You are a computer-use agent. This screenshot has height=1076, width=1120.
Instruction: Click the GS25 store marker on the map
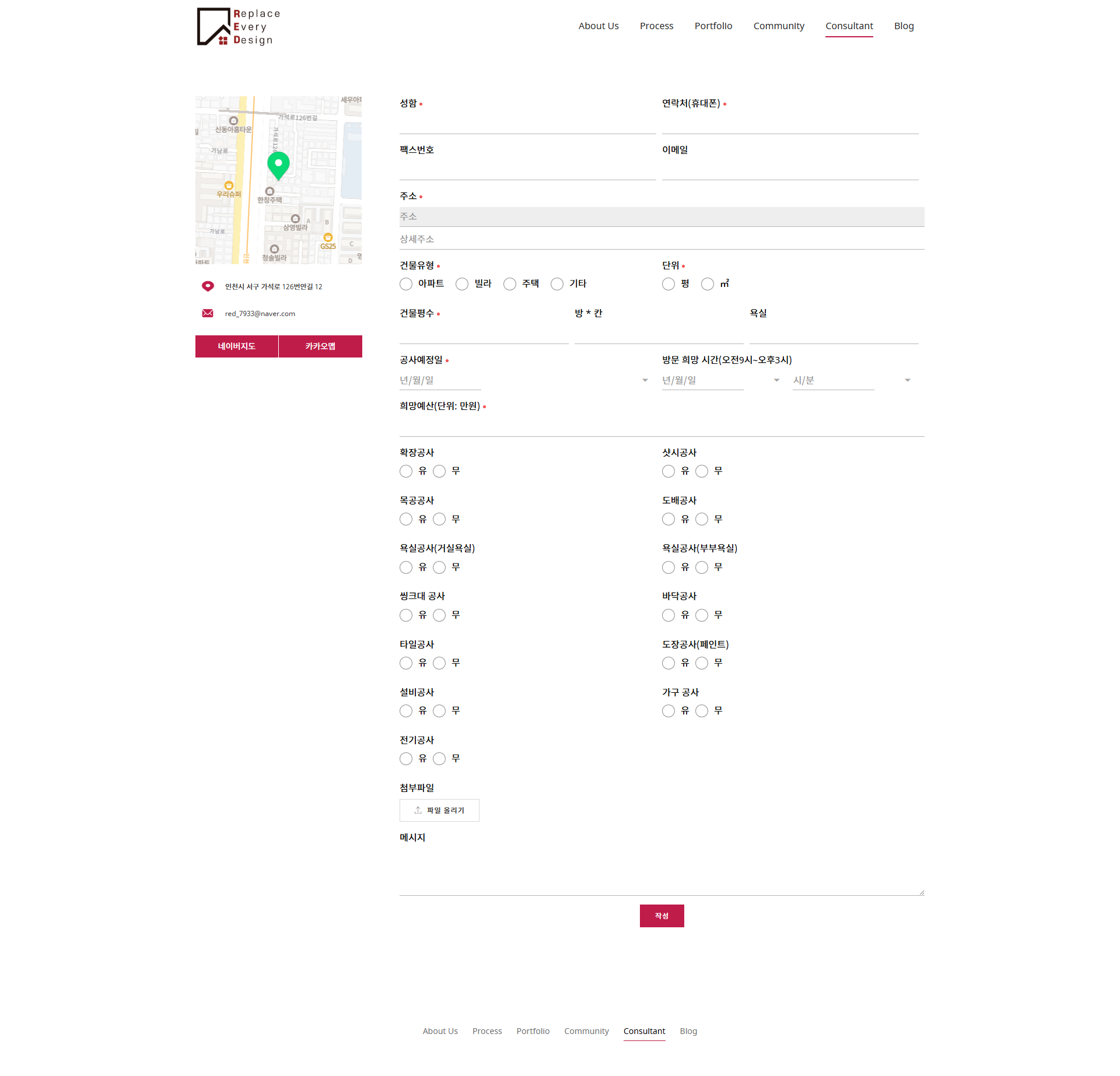328,238
